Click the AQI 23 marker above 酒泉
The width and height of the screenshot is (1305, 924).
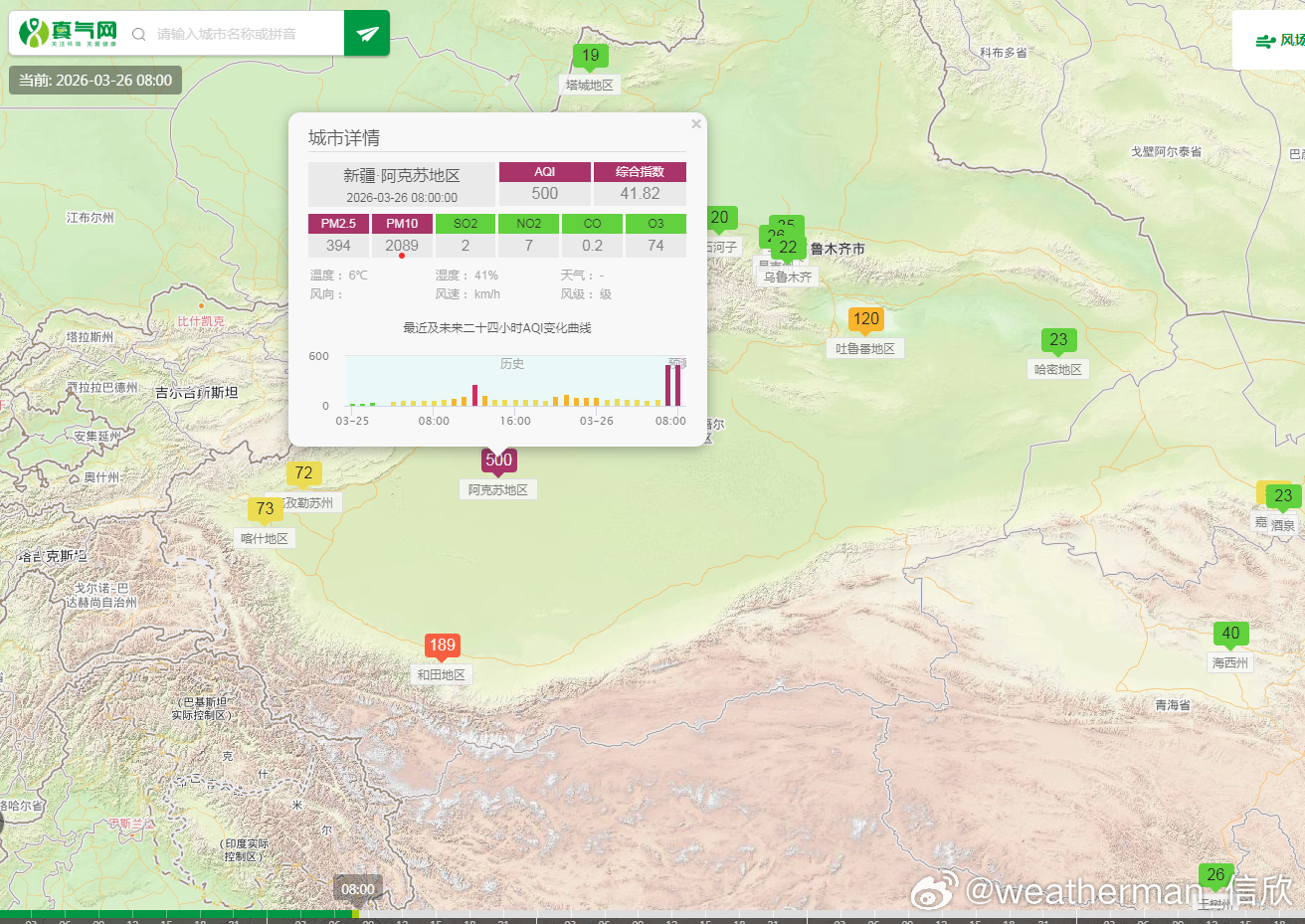(1283, 496)
